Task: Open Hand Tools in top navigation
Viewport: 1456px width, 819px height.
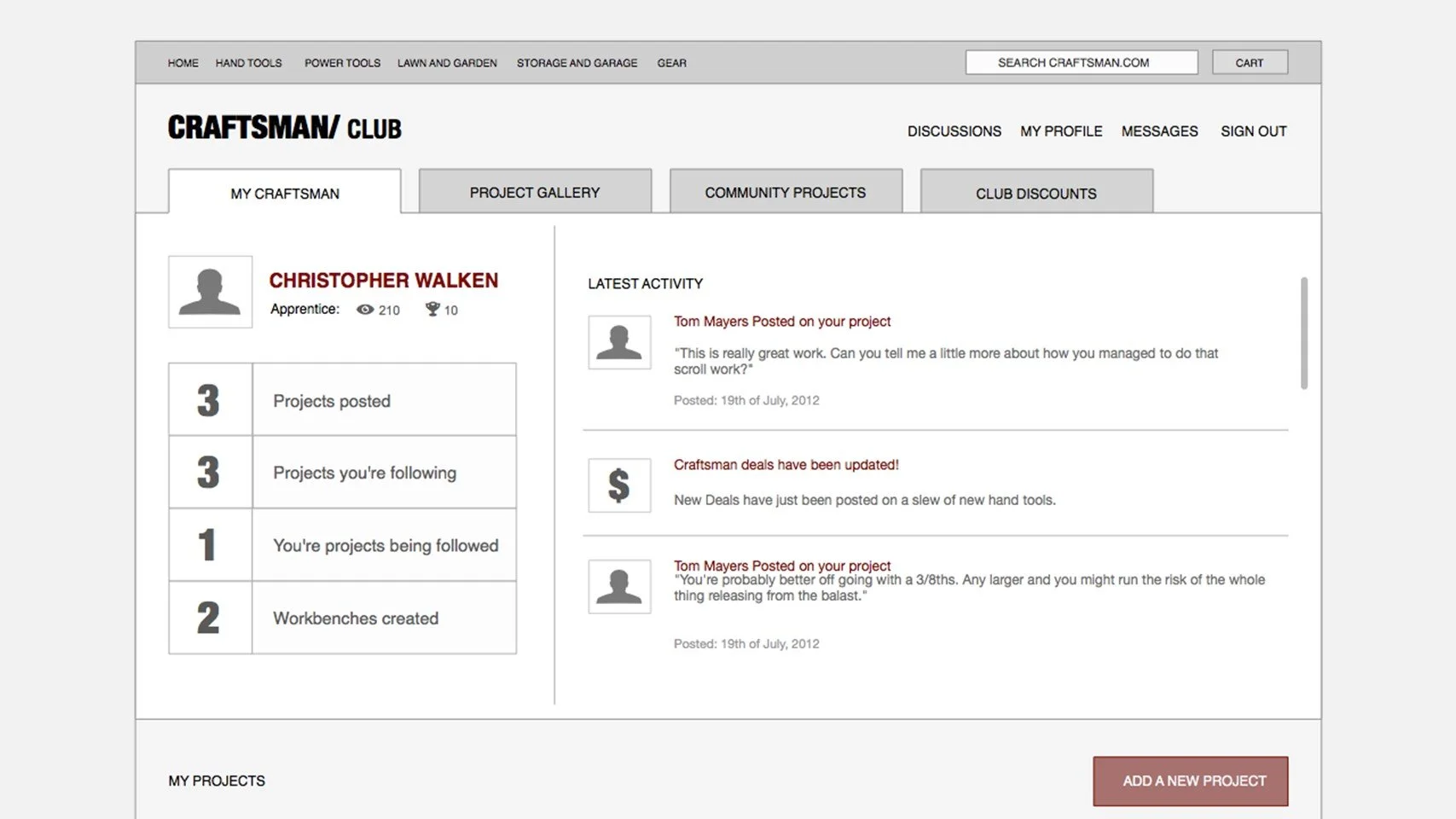Action: pyautogui.click(x=248, y=63)
